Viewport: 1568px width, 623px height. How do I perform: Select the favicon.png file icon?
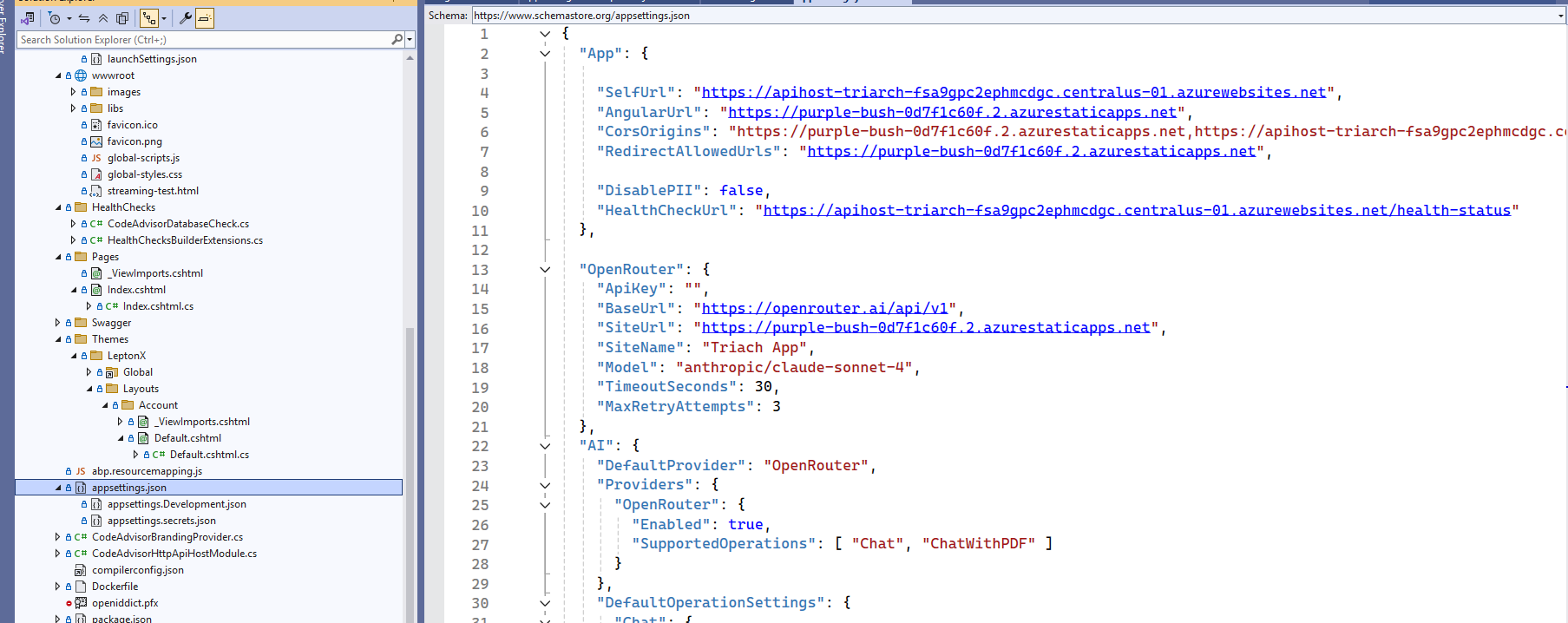(96, 141)
